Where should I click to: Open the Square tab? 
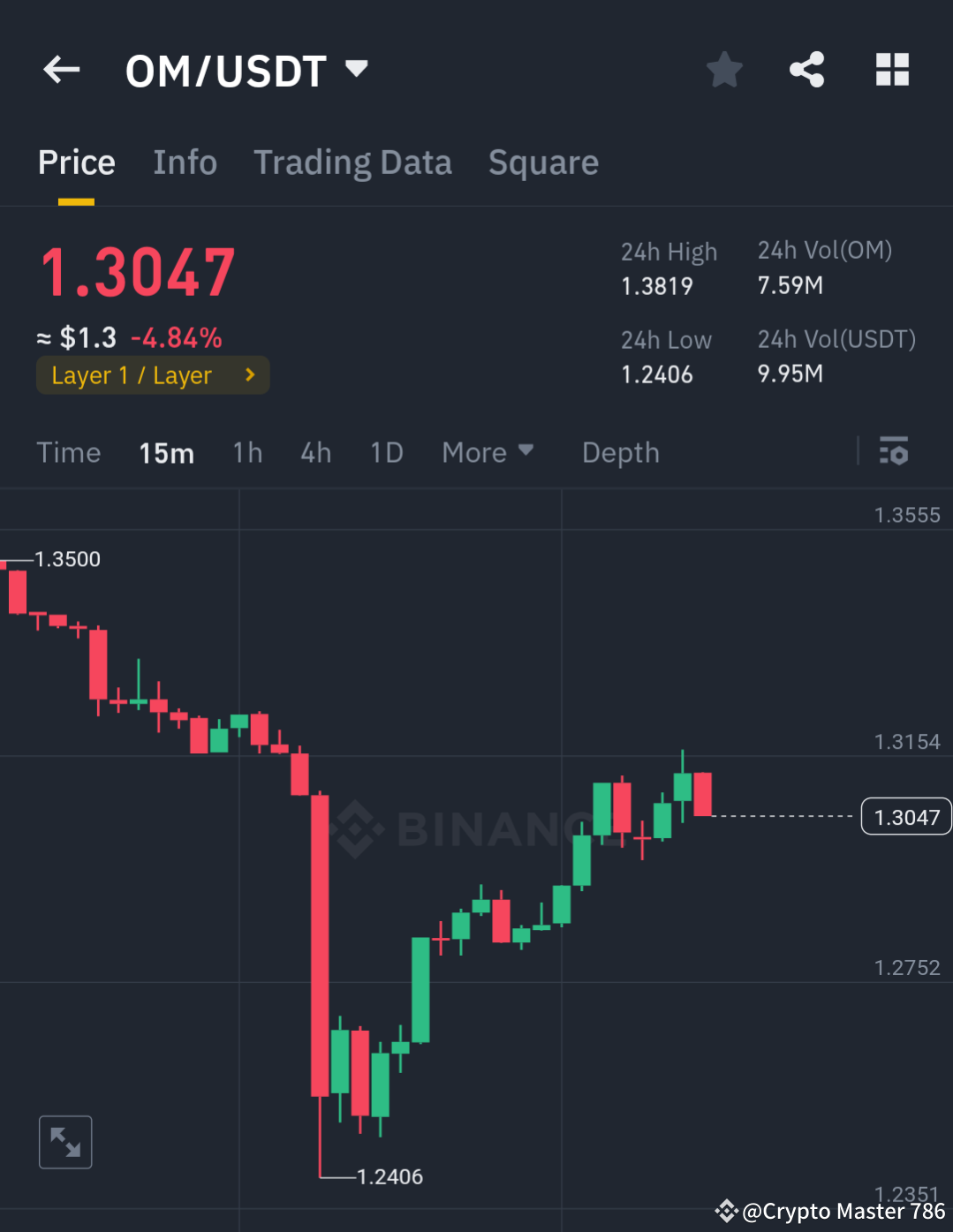pos(543,162)
